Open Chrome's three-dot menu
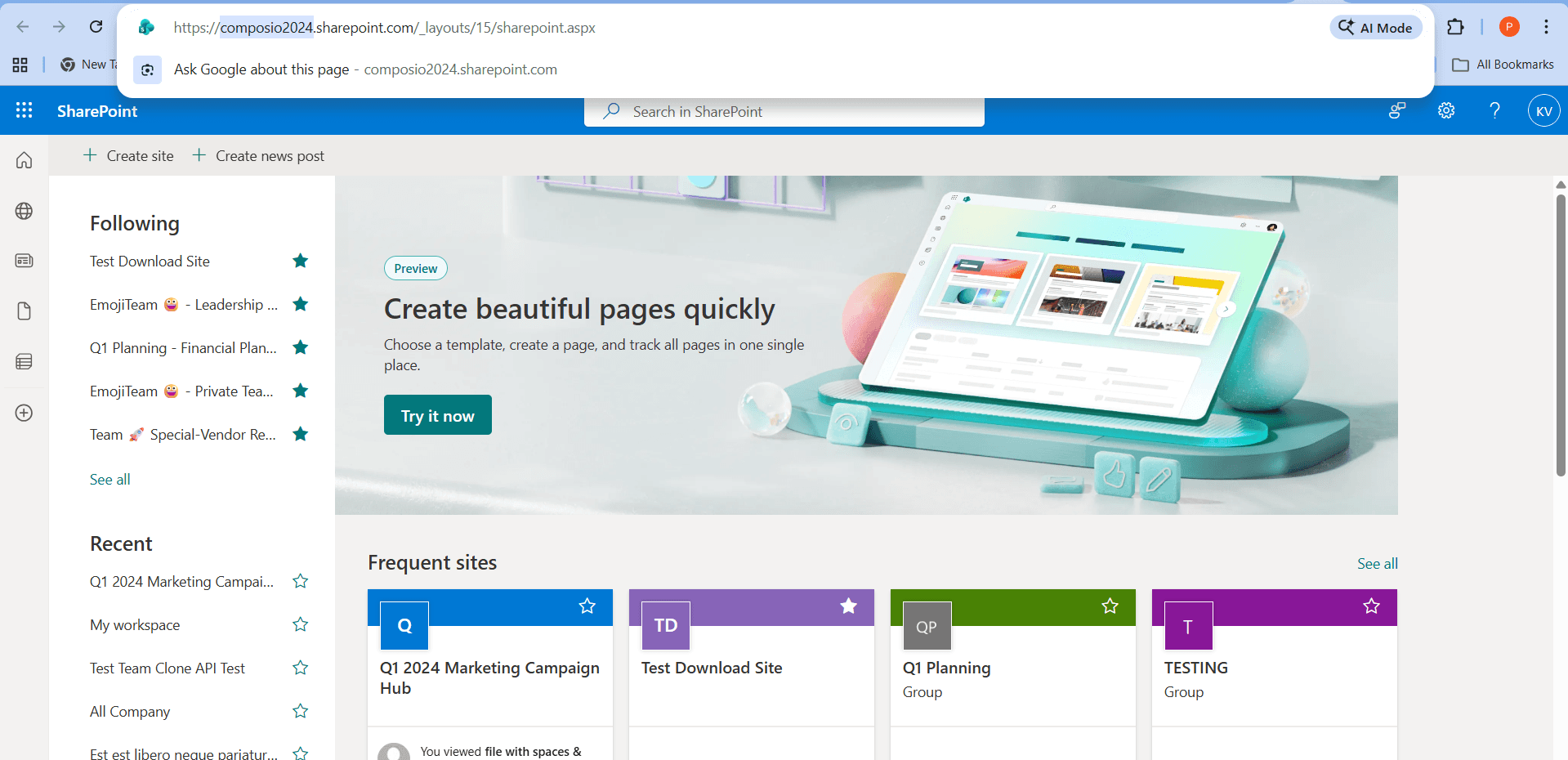The image size is (1568, 760). pos(1546,27)
